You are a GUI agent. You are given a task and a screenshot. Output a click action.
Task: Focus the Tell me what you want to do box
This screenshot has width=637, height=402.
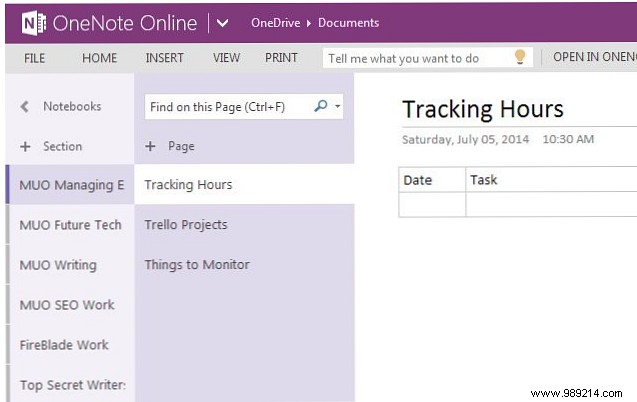(x=427, y=58)
